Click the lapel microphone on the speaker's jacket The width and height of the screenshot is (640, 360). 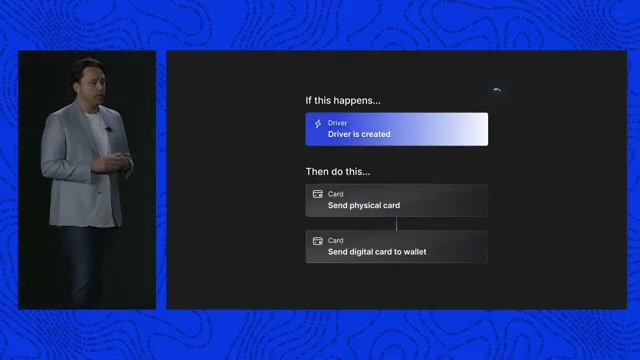click(x=108, y=129)
